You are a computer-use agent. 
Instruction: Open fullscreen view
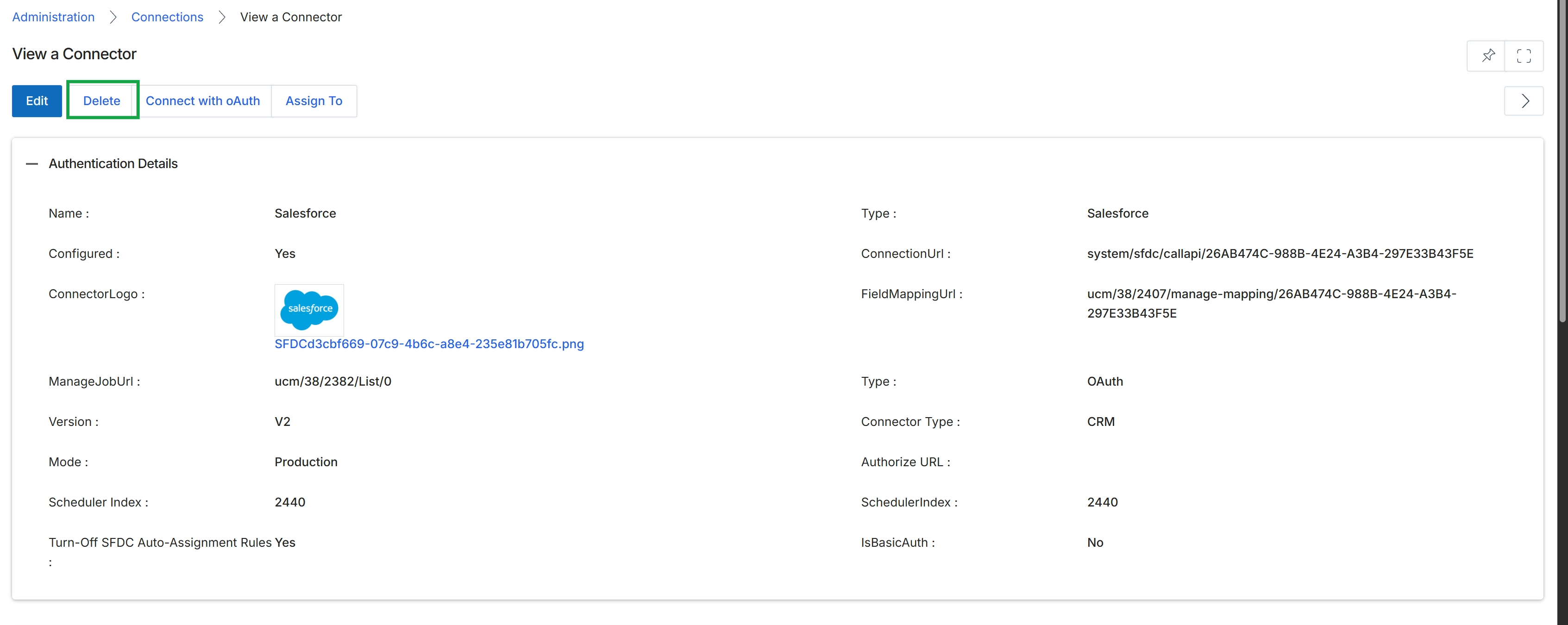pyautogui.click(x=1524, y=56)
